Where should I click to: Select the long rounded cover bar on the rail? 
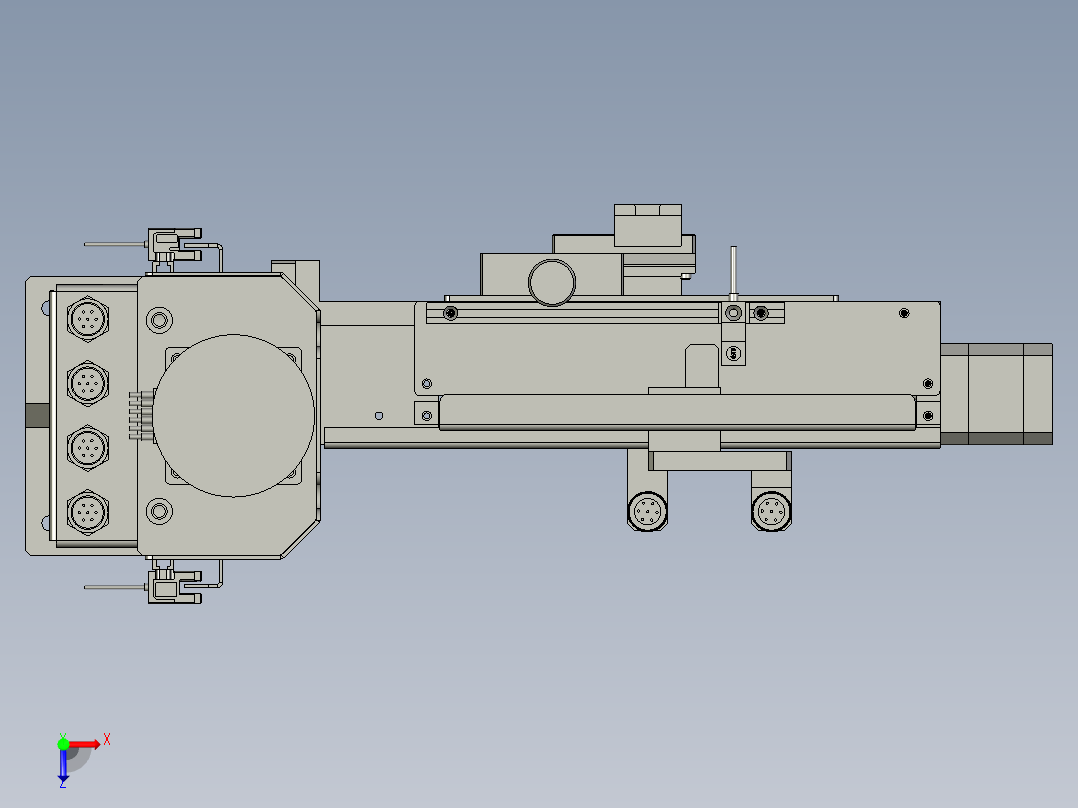(677, 412)
